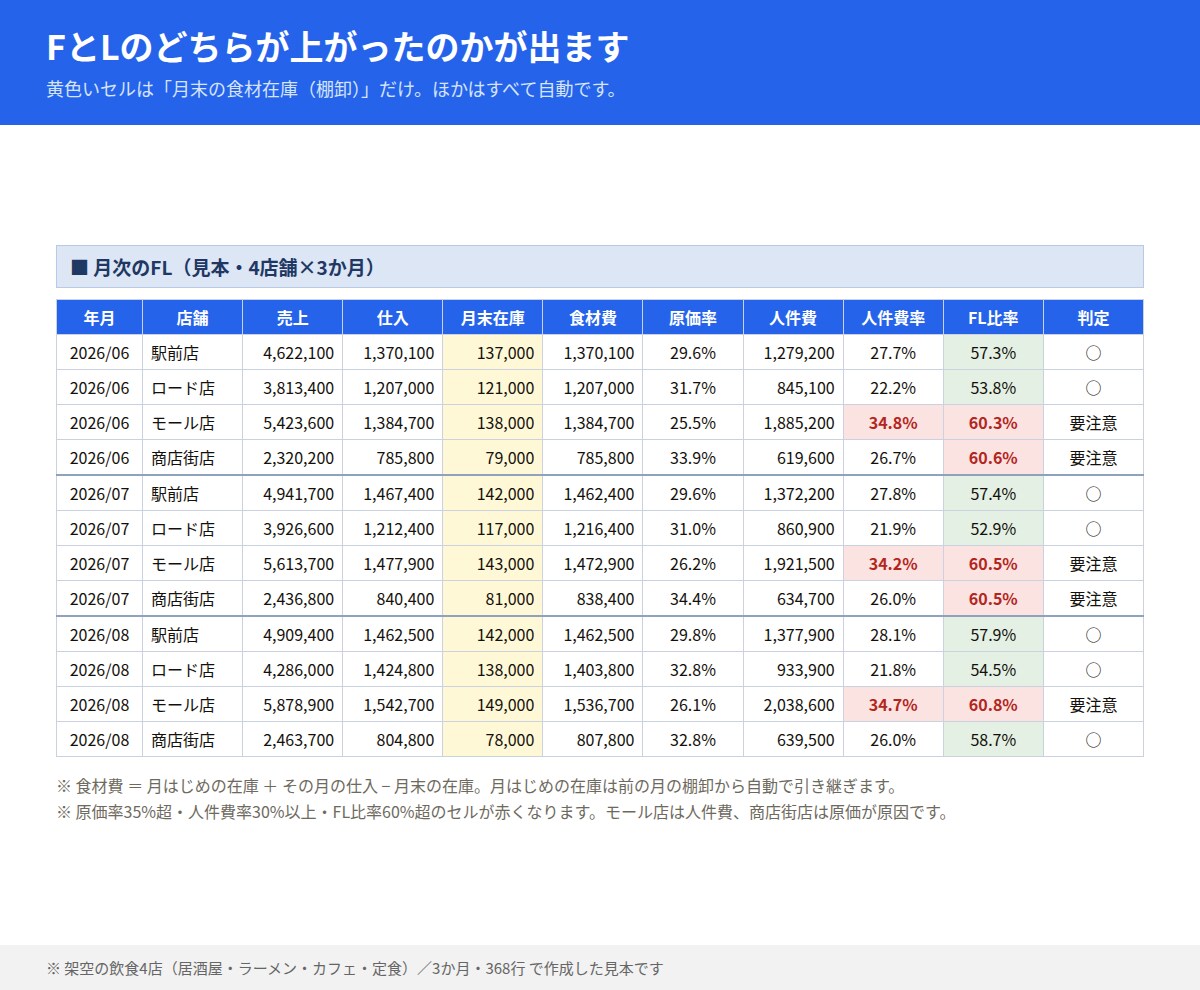Click the 年月 column header
Screen dimensions: 1200x990
coord(99,318)
